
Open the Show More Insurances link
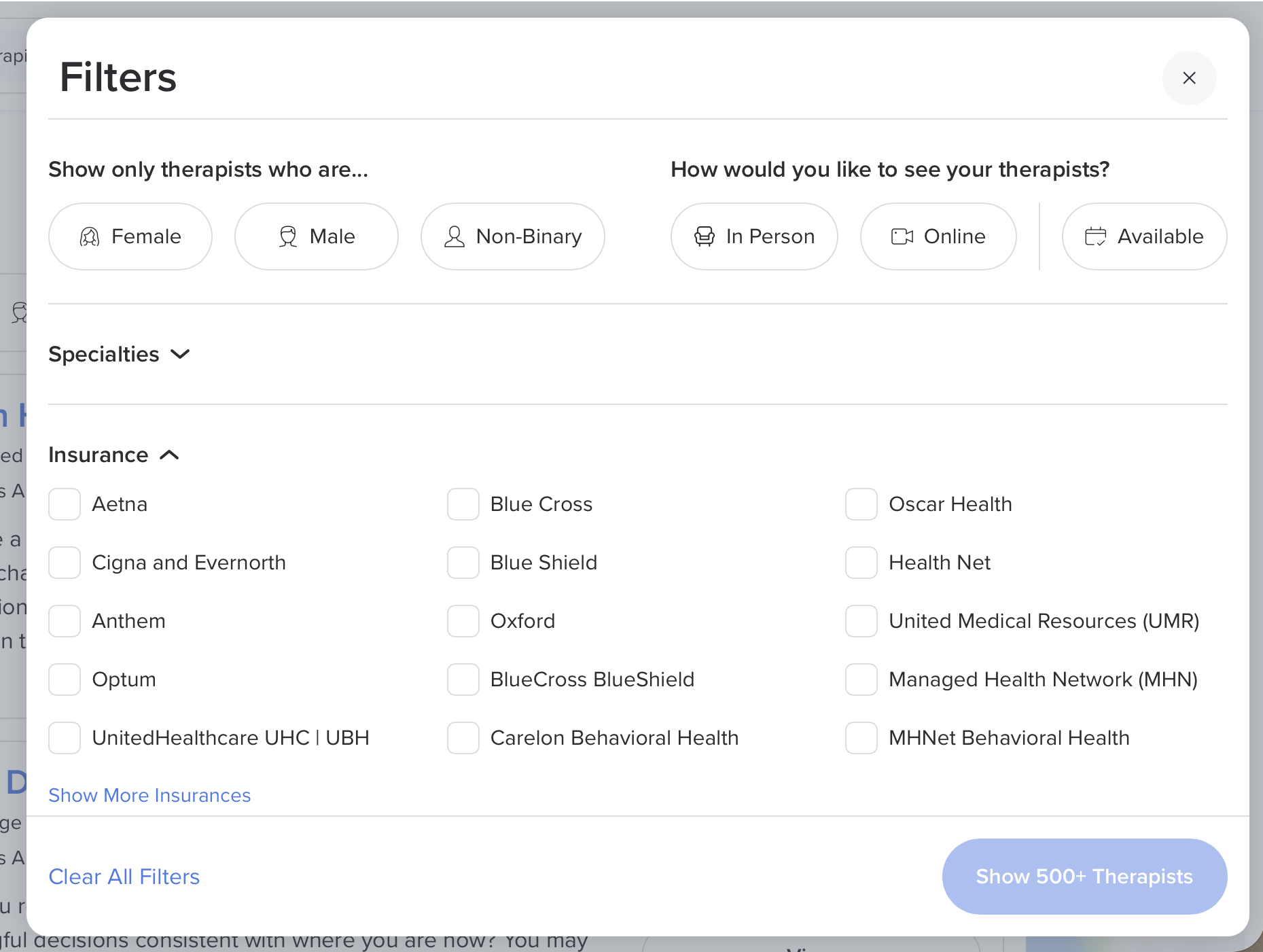(x=149, y=795)
